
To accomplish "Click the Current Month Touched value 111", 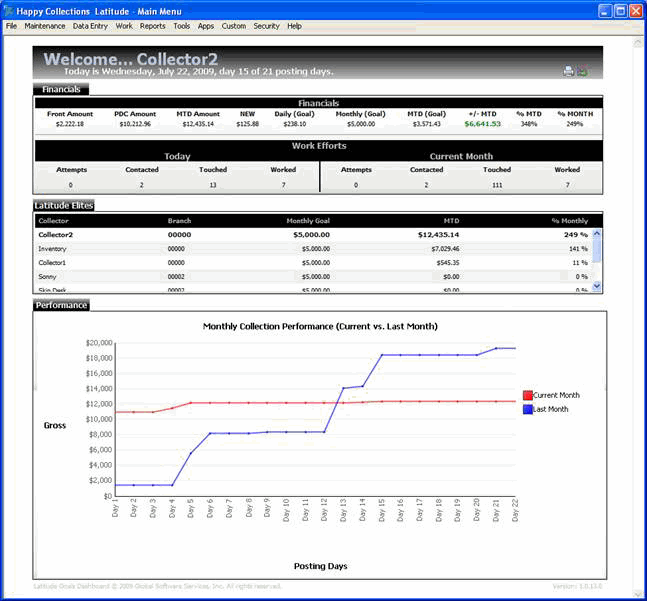I will pyautogui.click(x=497, y=185).
